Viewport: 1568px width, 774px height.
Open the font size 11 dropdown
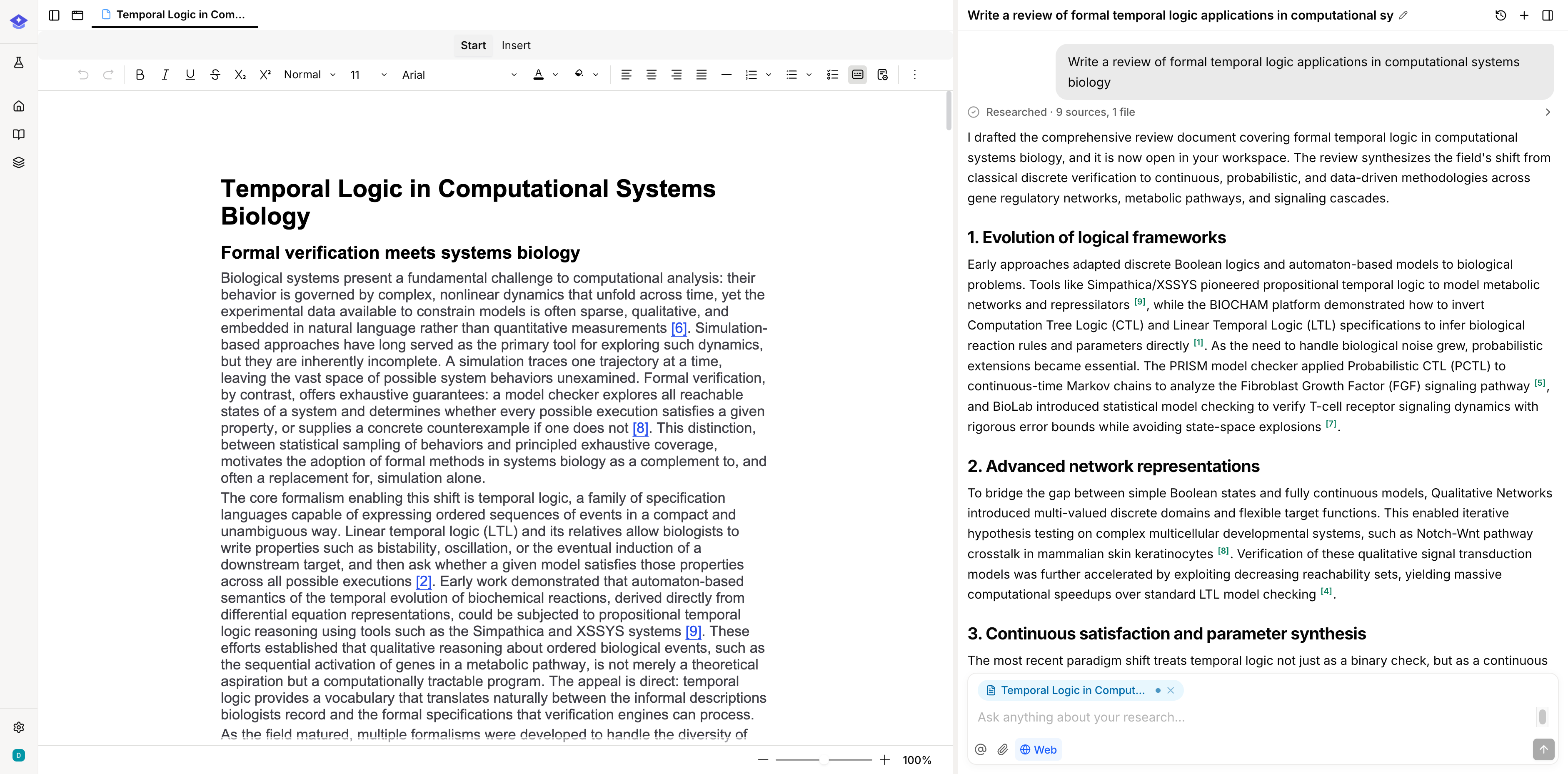(368, 74)
